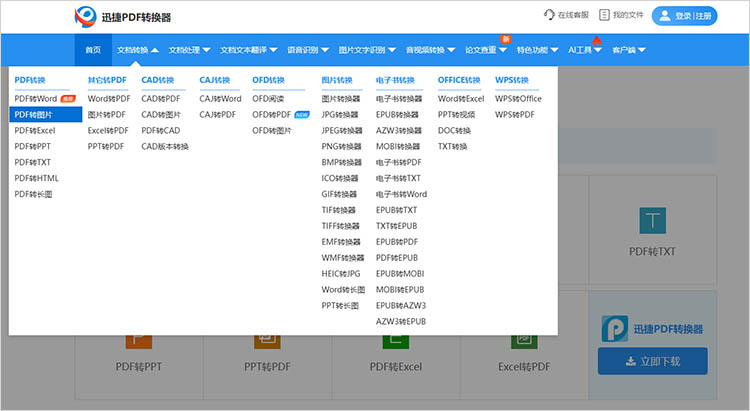Select PDF转Word menu item
Image resolution: width=750 pixels, height=411 pixels.
pos(36,99)
